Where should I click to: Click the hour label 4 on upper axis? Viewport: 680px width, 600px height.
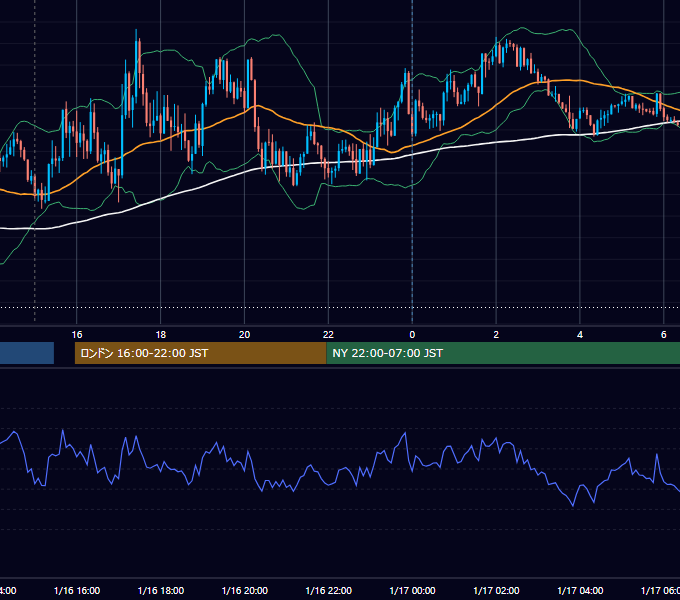(580, 335)
